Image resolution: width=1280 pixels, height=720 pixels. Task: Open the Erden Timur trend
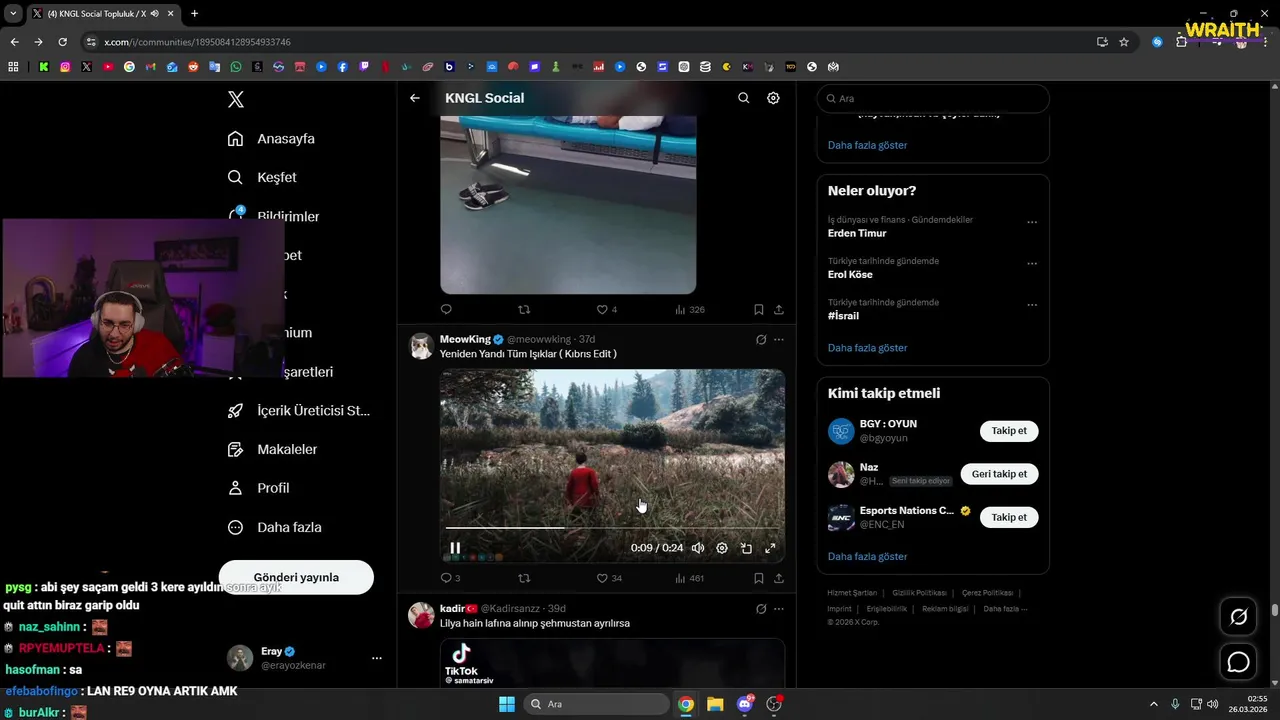pyautogui.click(x=857, y=233)
